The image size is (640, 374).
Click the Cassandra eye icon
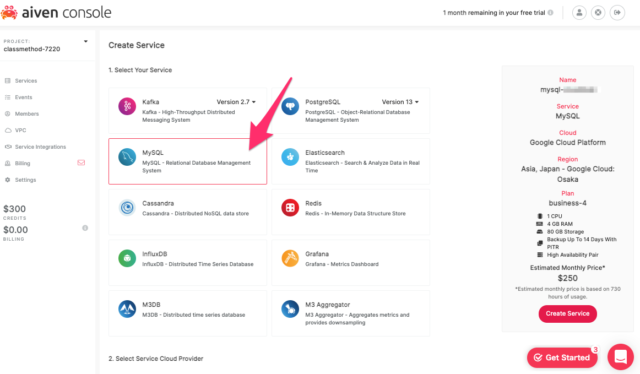[127, 208]
